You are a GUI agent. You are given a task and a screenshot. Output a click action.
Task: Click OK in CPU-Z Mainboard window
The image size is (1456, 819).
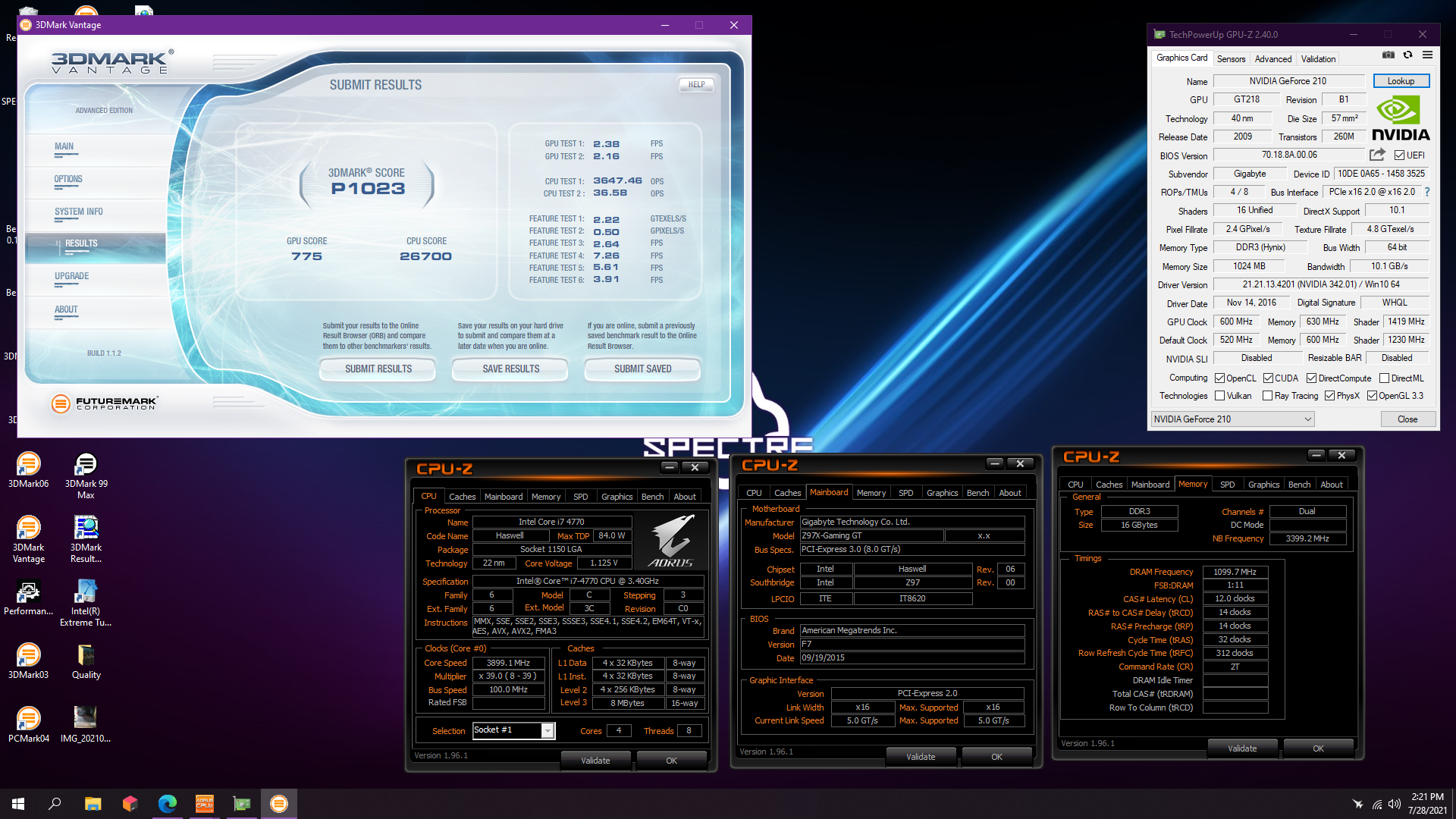pos(996,757)
